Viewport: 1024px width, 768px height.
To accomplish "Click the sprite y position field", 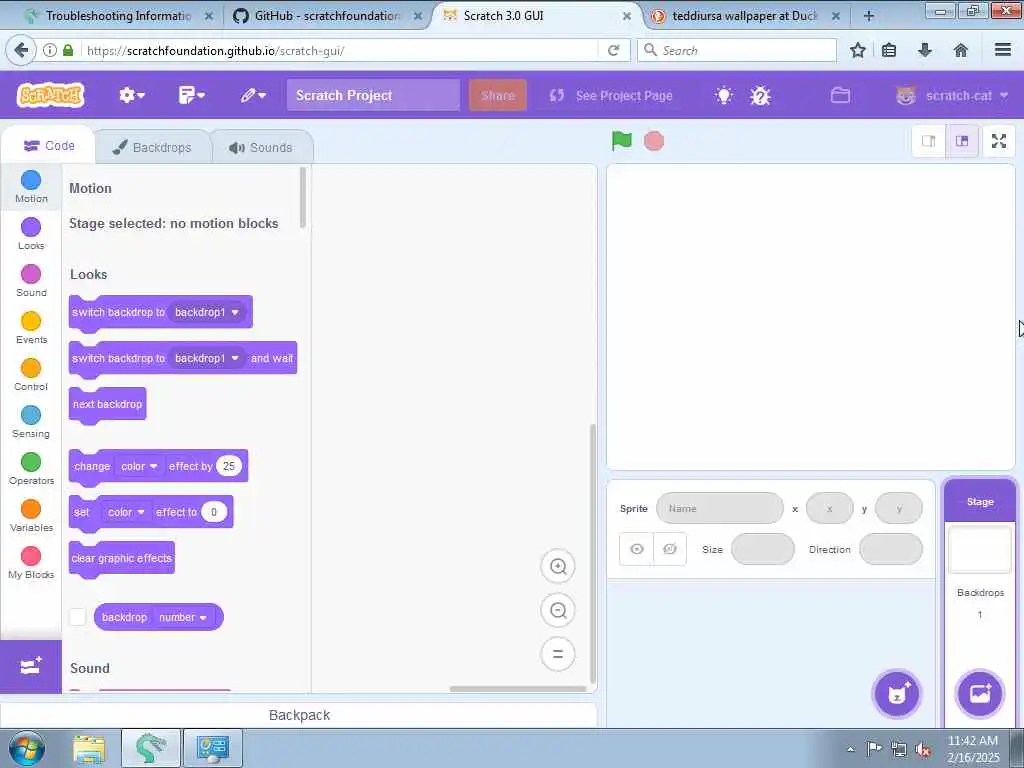I will 899,508.
